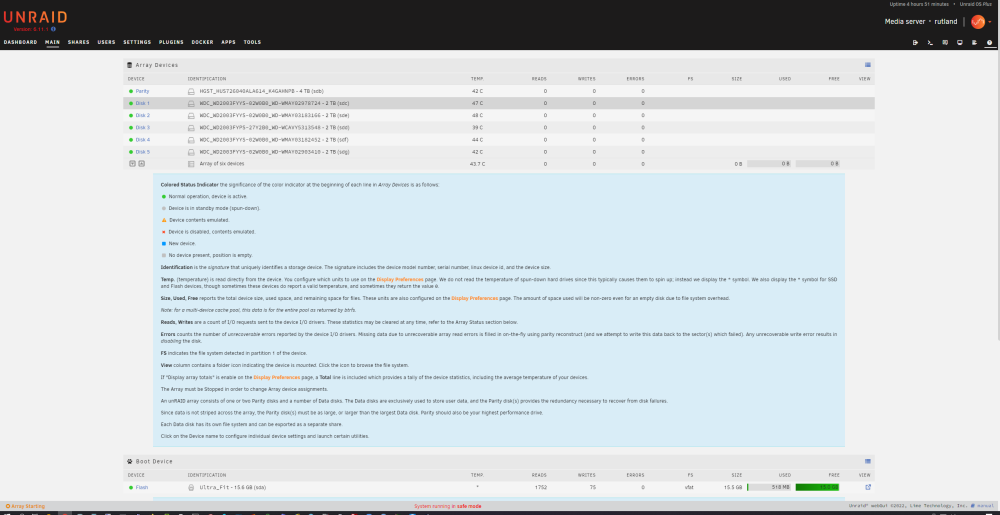Click second spin toggle icon in totals row
The image size is (1000, 515).
click(142, 164)
